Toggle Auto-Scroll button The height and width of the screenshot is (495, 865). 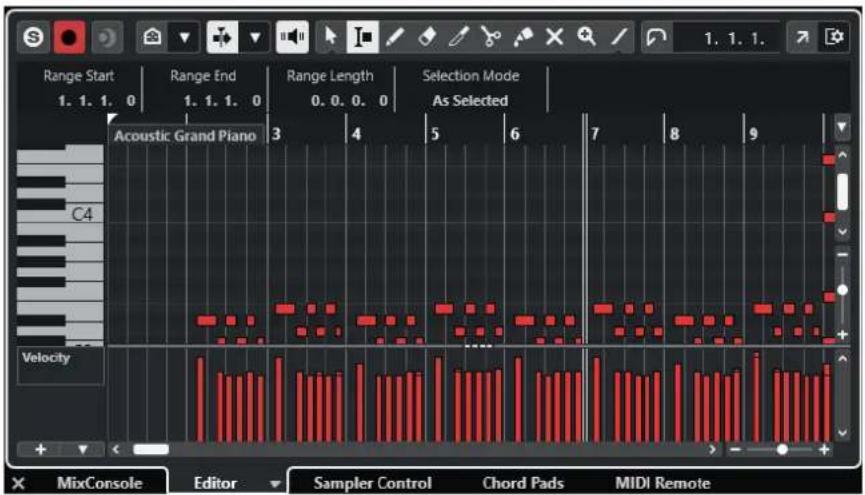222,38
